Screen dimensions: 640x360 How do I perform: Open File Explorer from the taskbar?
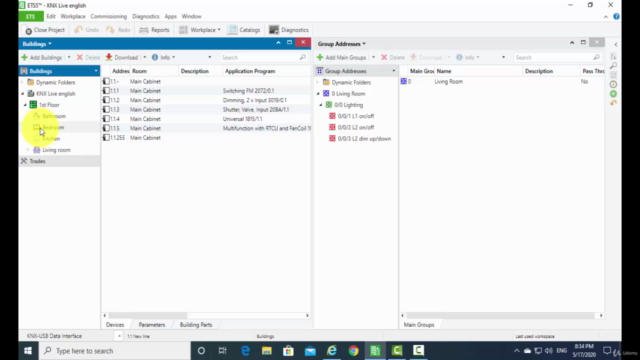click(267, 351)
